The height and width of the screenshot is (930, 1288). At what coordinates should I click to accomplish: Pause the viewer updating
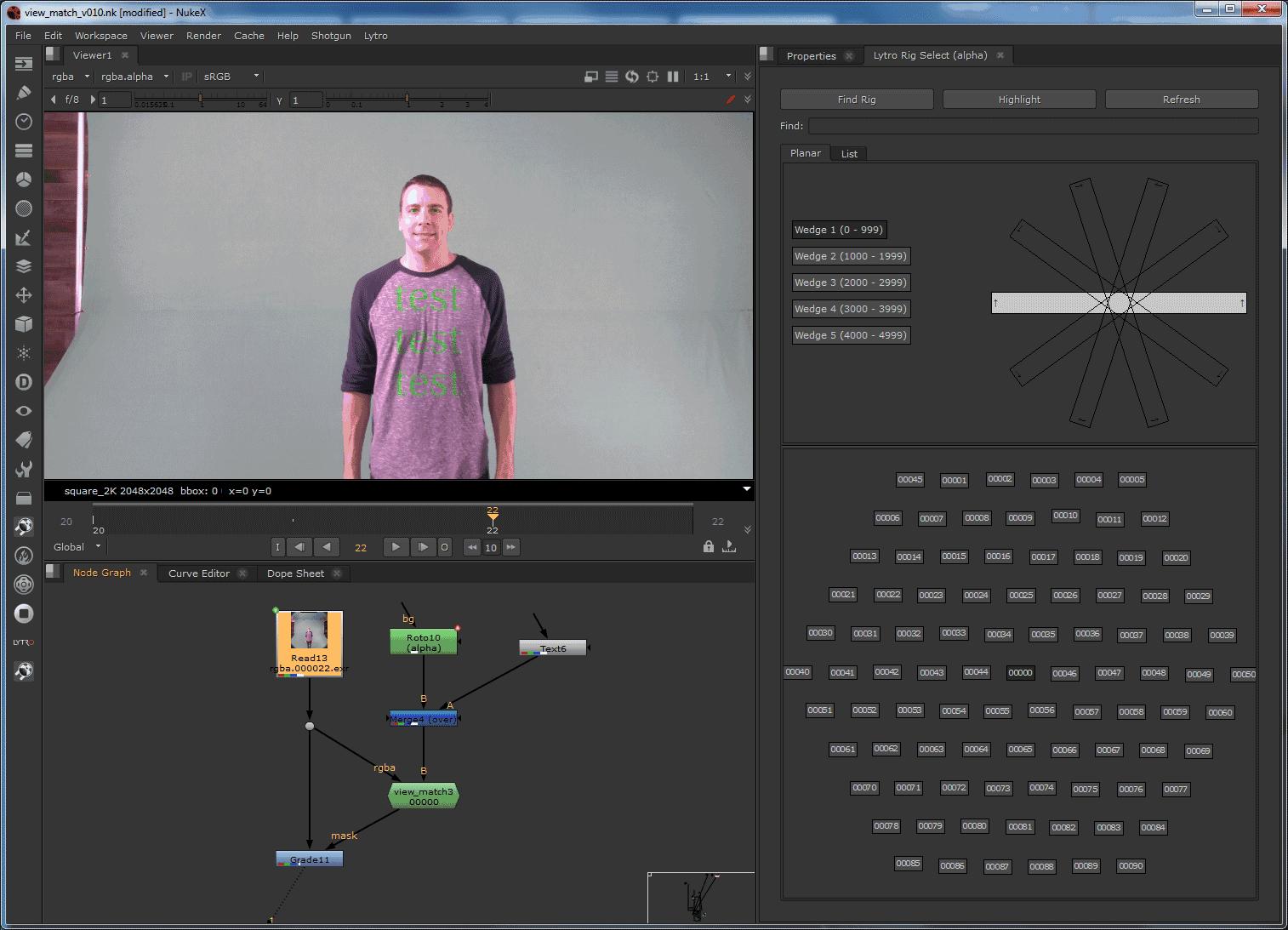tap(673, 77)
